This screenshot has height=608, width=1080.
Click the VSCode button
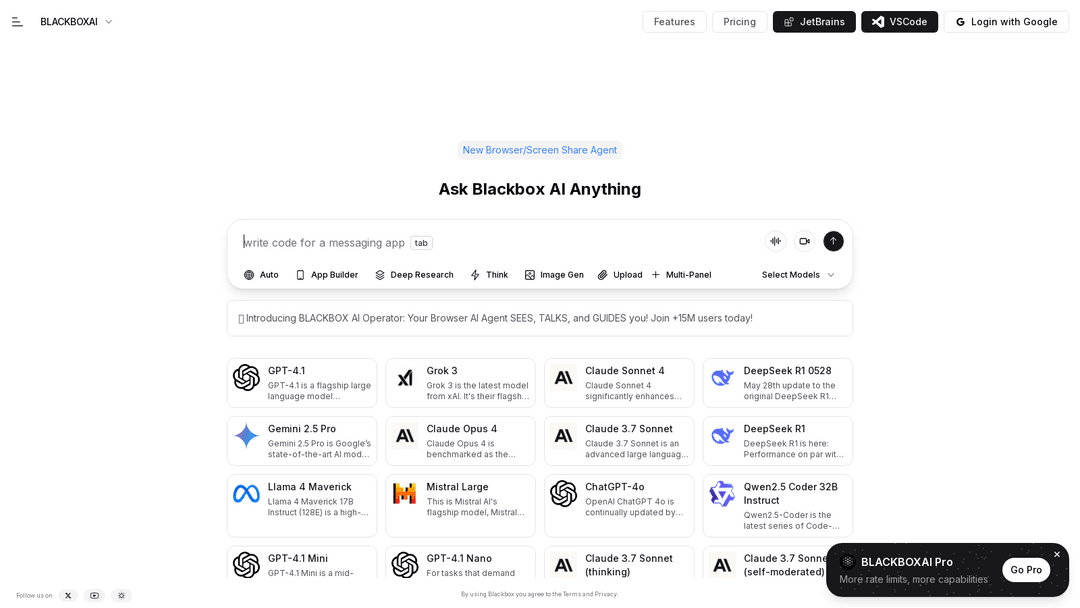pyautogui.click(x=900, y=22)
